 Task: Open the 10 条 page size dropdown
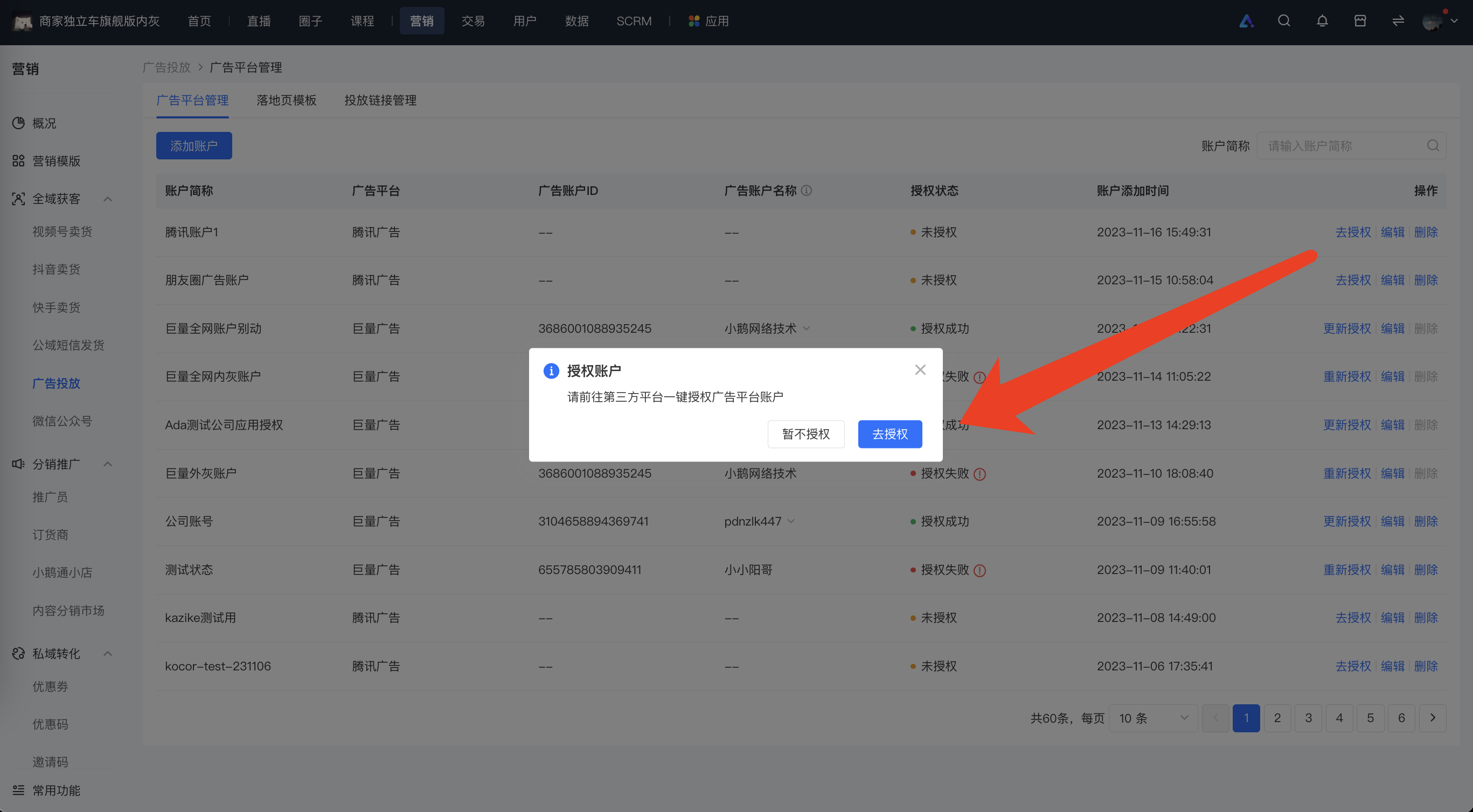coord(1153,718)
